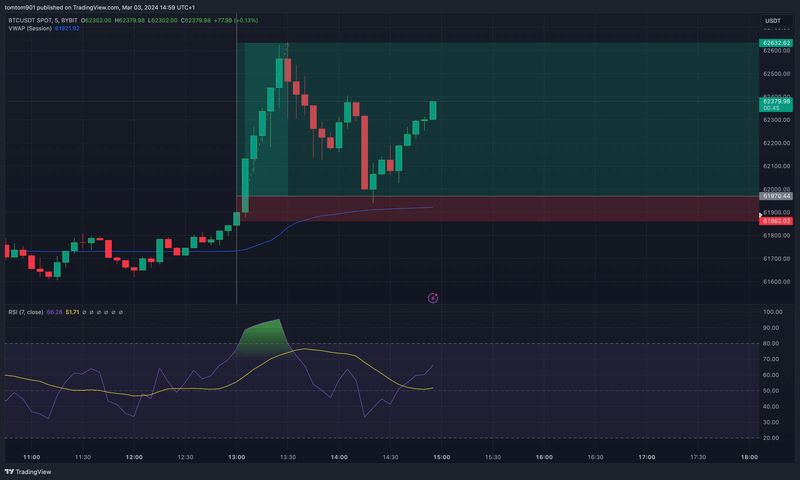The width and height of the screenshot is (800, 480).
Task: Click the yellow RSI average value 51.71
Action: click(x=72, y=312)
